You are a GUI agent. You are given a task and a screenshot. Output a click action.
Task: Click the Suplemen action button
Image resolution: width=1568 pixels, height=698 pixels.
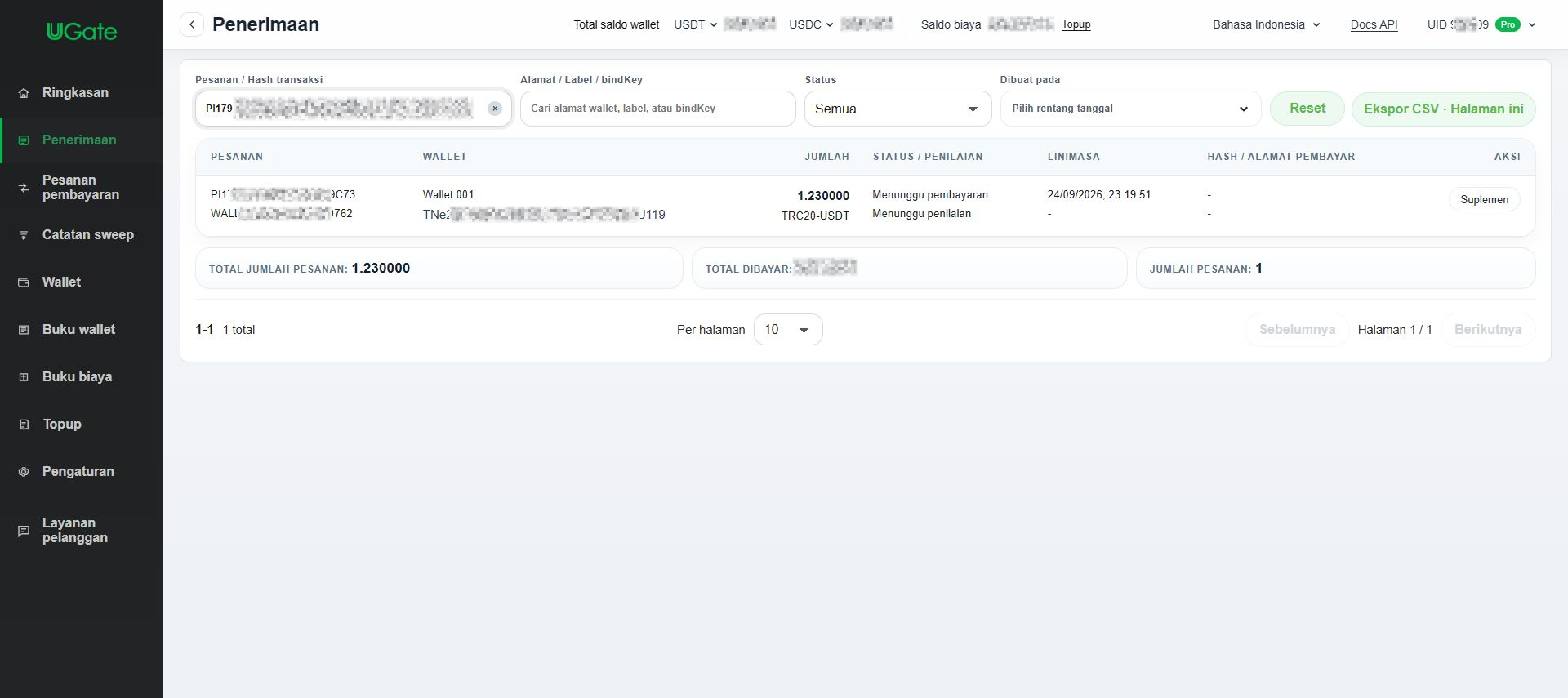pyautogui.click(x=1484, y=200)
